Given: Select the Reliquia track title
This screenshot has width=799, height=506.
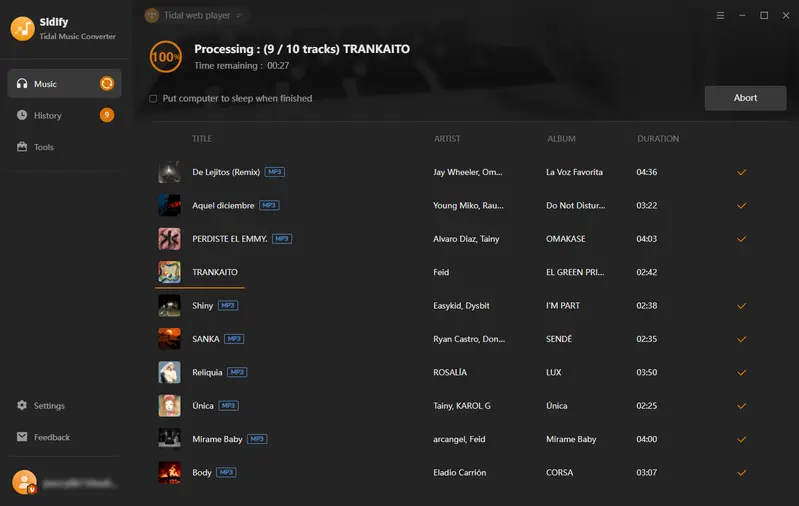Looking at the screenshot, I should click(207, 372).
